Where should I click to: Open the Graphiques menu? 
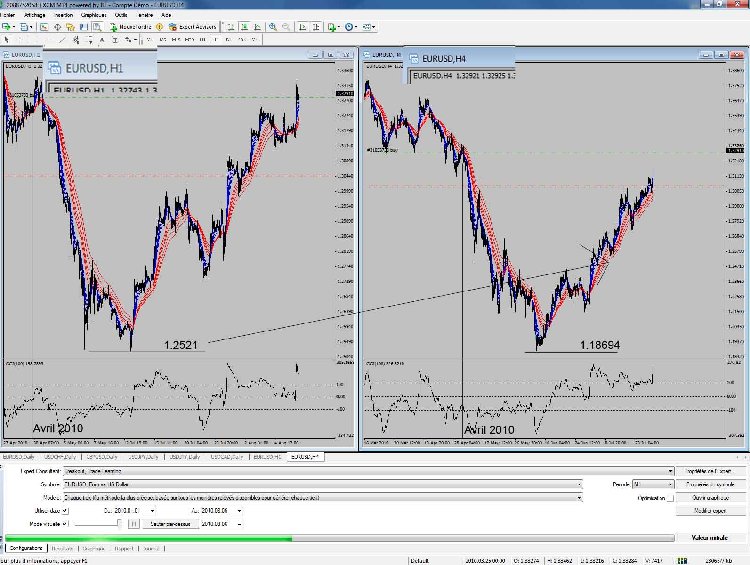[x=93, y=15]
